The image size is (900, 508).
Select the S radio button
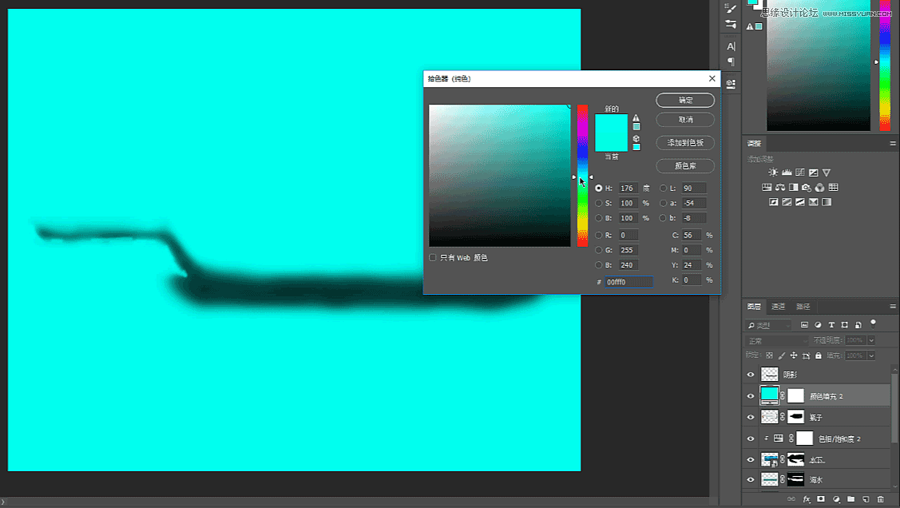(x=599, y=203)
